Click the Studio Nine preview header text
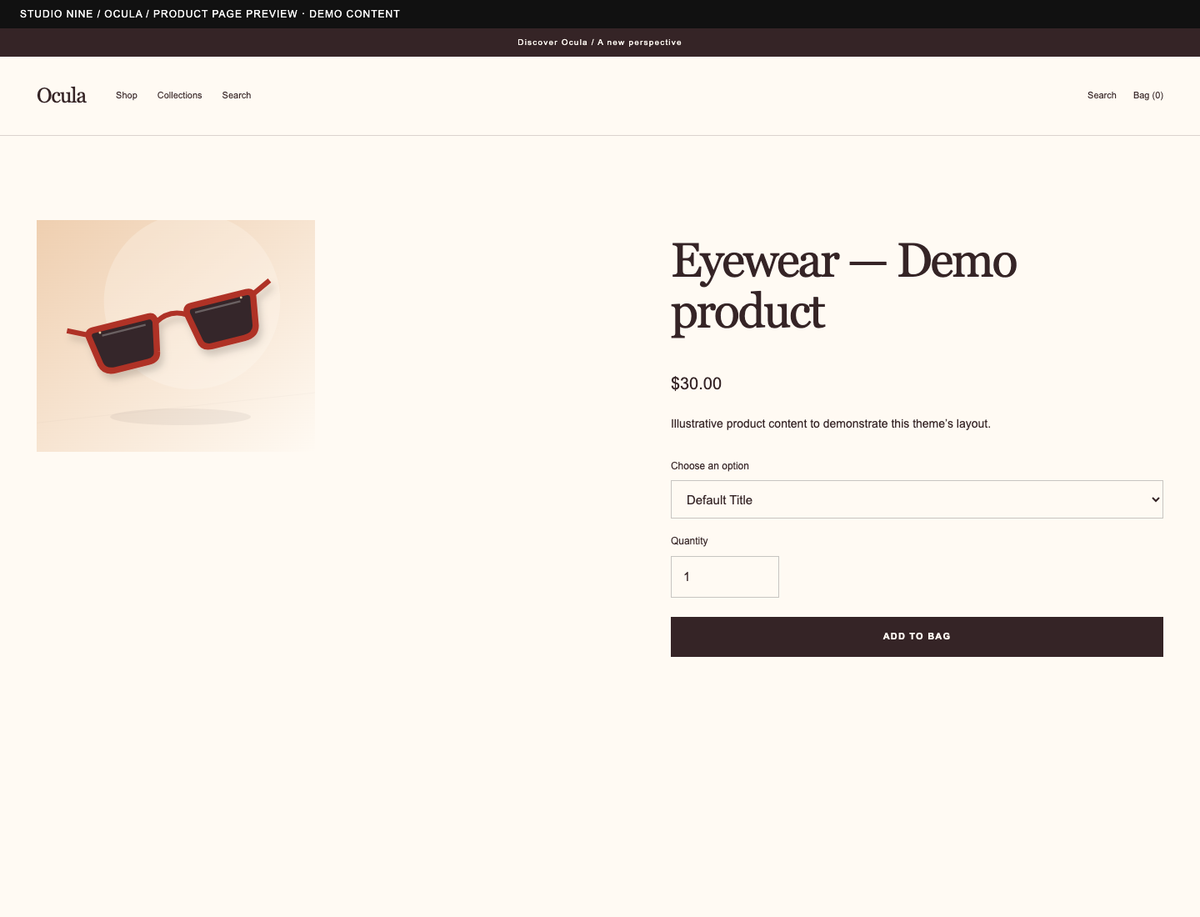 pyautogui.click(x=210, y=14)
